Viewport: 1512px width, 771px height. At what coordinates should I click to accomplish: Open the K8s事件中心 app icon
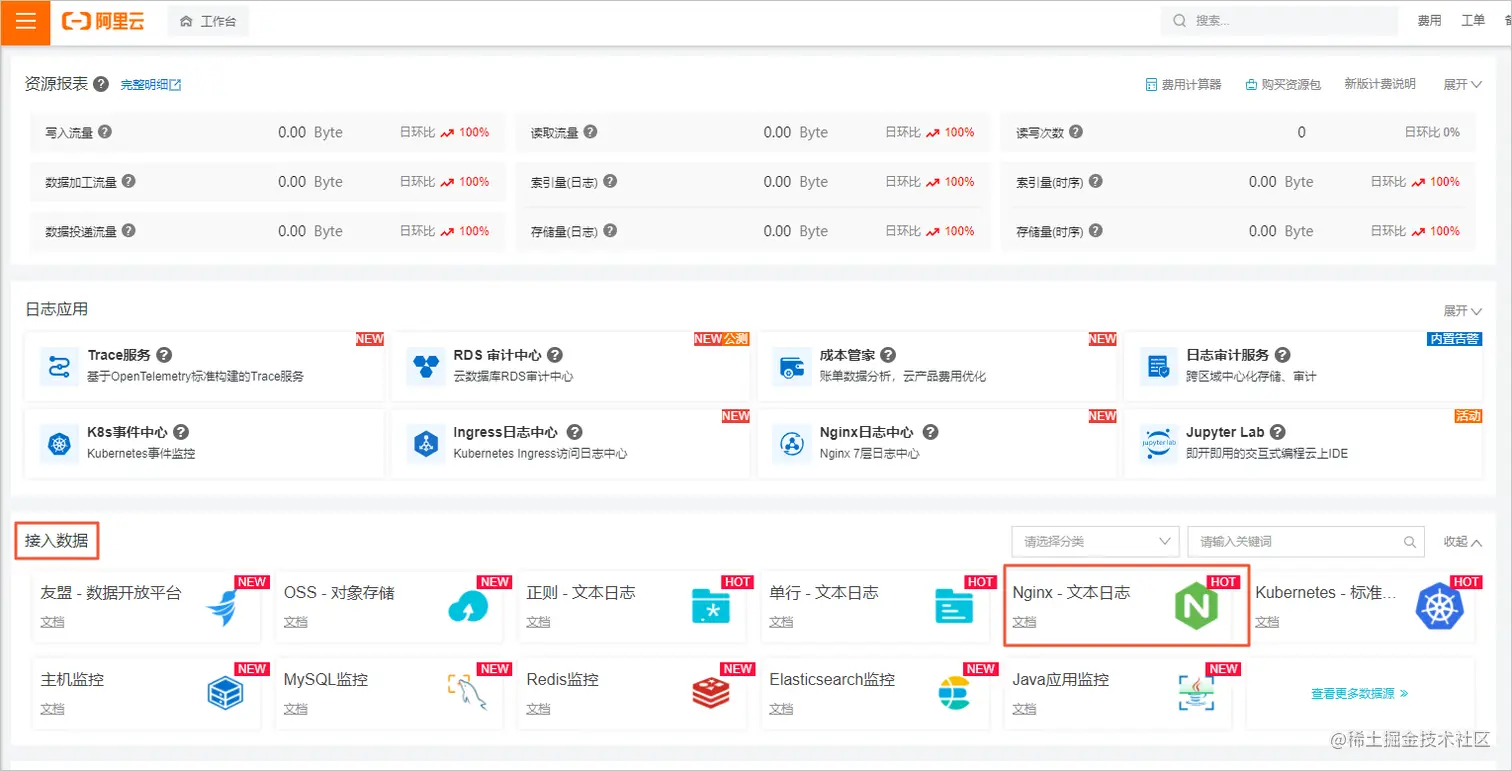pyautogui.click(x=59, y=443)
